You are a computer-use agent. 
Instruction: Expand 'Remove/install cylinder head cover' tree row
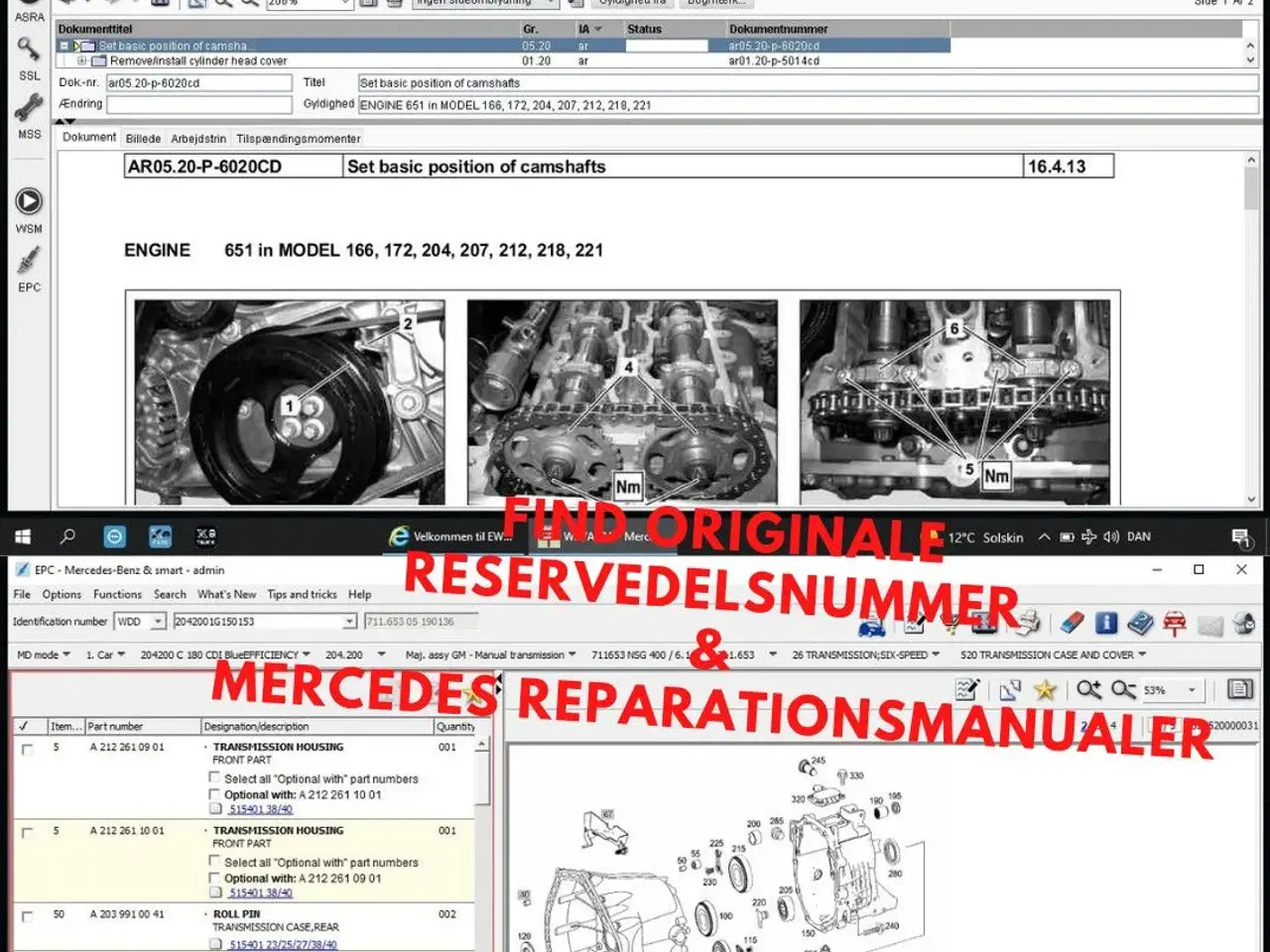tap(82, 60)
